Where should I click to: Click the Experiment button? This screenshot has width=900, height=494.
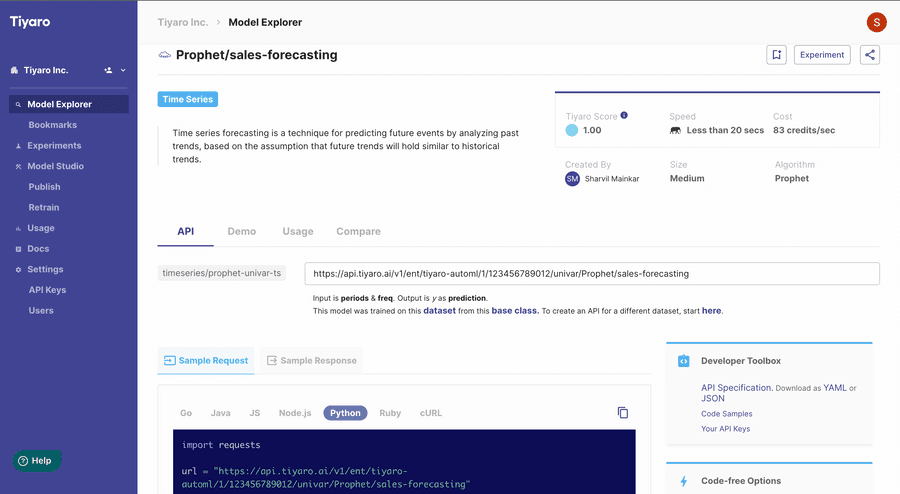(822, 55)
